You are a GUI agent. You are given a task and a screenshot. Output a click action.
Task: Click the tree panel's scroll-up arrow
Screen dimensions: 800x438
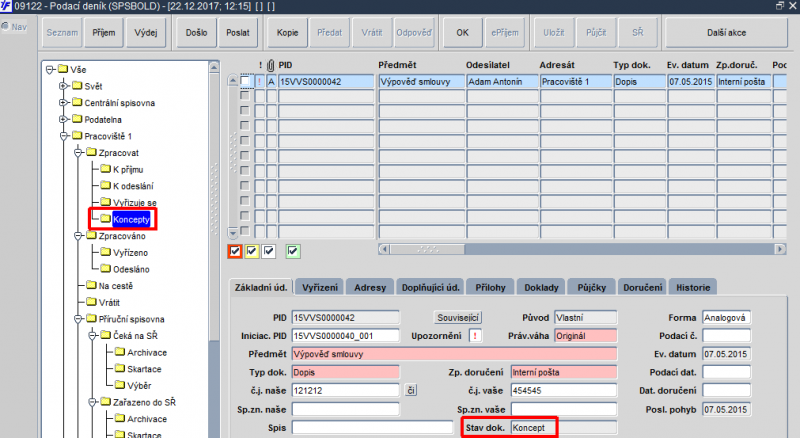tap(214, 67)
